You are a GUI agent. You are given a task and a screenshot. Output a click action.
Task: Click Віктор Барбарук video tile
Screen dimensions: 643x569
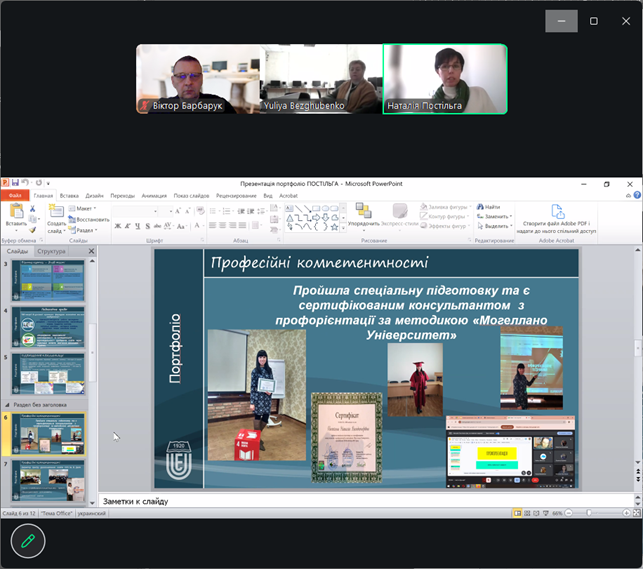198,79
